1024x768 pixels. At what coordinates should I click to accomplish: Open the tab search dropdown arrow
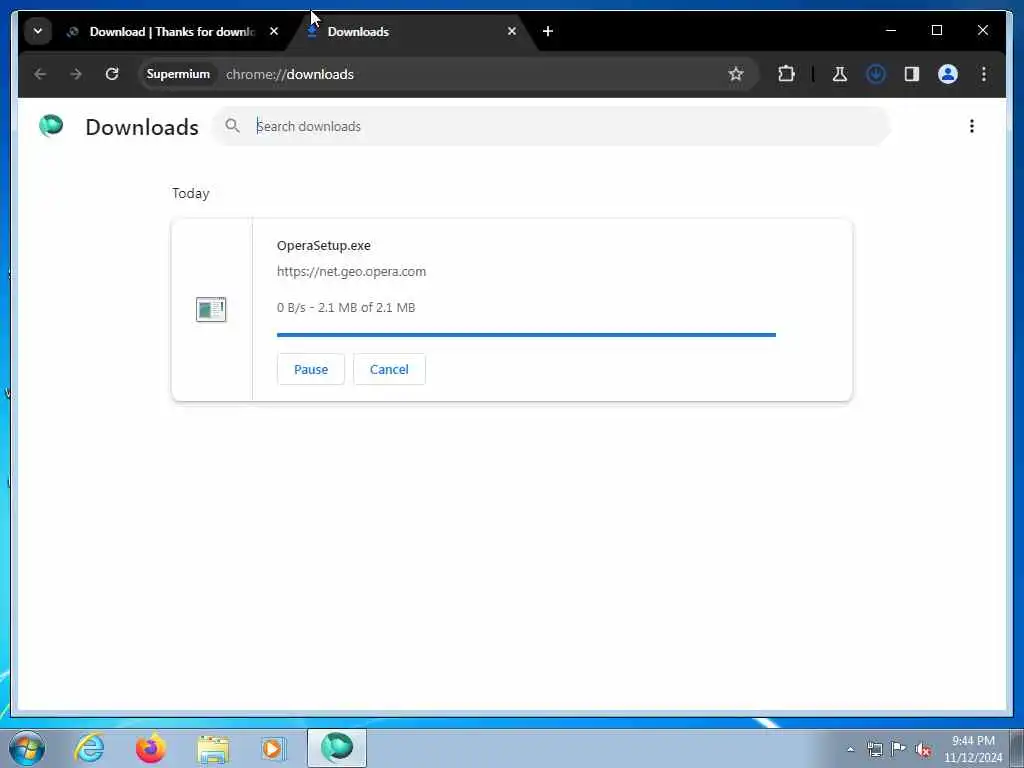[38, 31]
